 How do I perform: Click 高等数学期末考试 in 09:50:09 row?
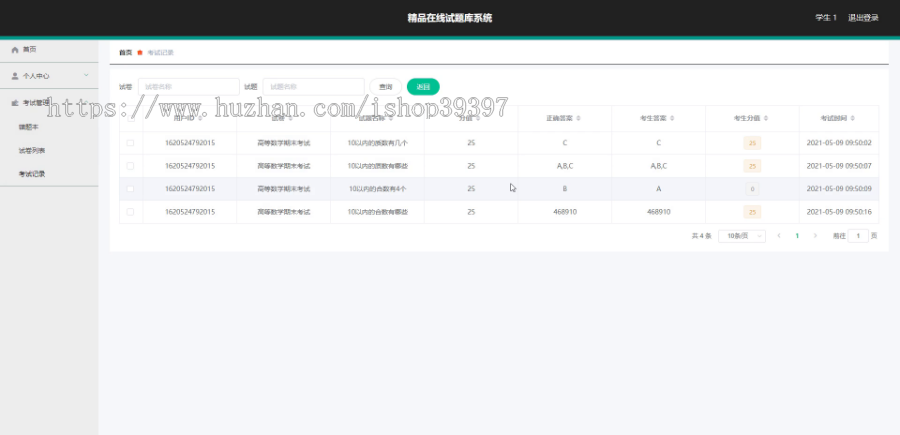coord(284,189)
